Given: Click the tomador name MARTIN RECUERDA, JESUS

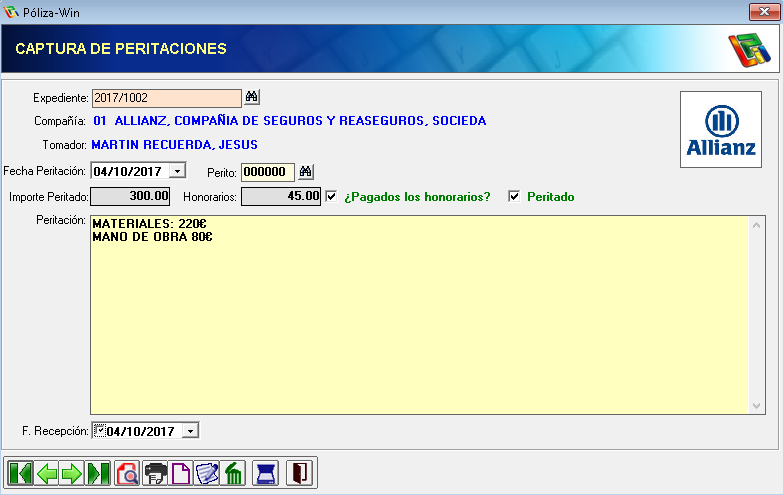Looking at the screenshot, I should click(174, 144).
